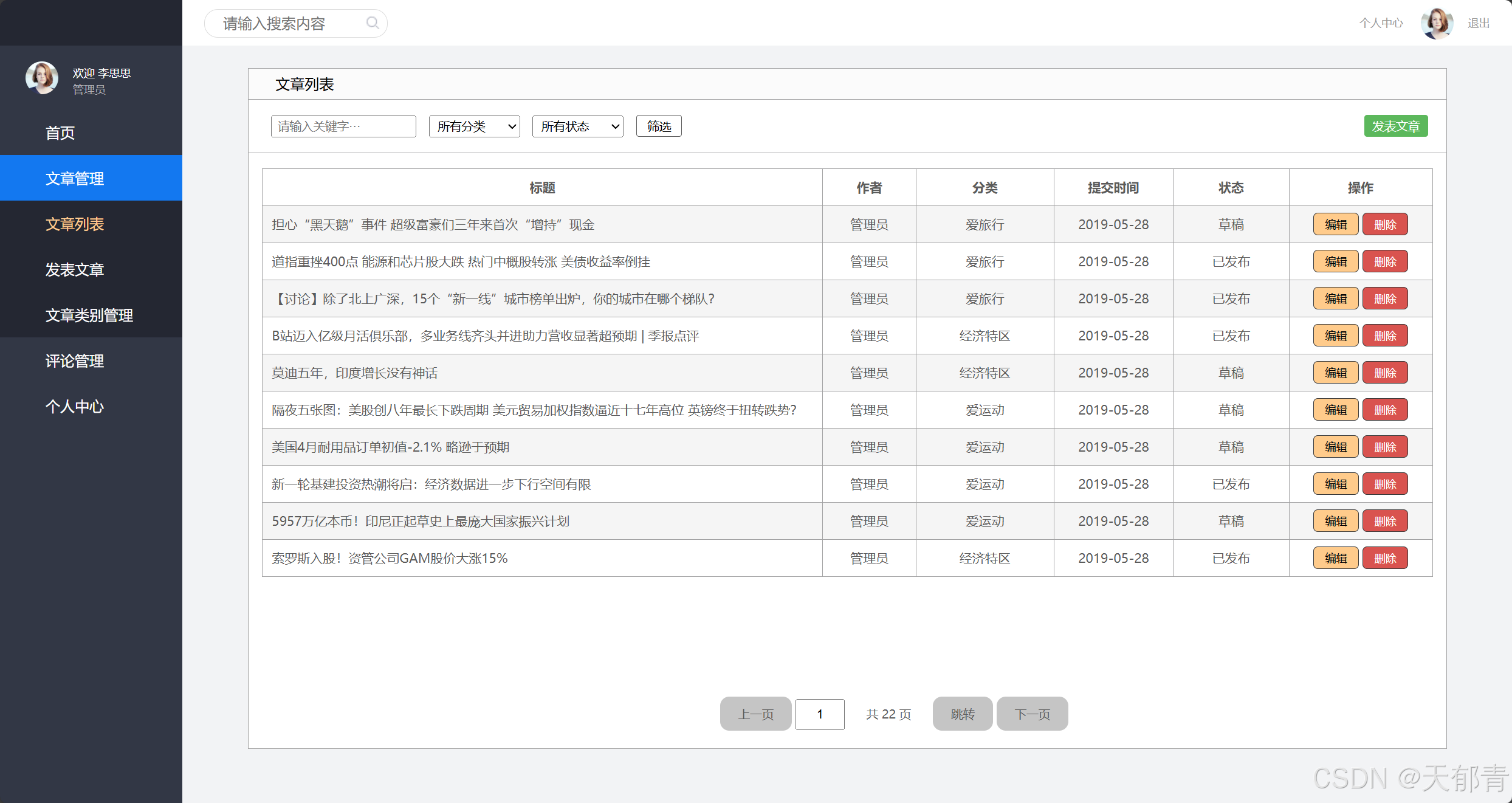Click 退出 logout link
1512x803 pixels.
pyautogui.click(x=1479, y=23)
